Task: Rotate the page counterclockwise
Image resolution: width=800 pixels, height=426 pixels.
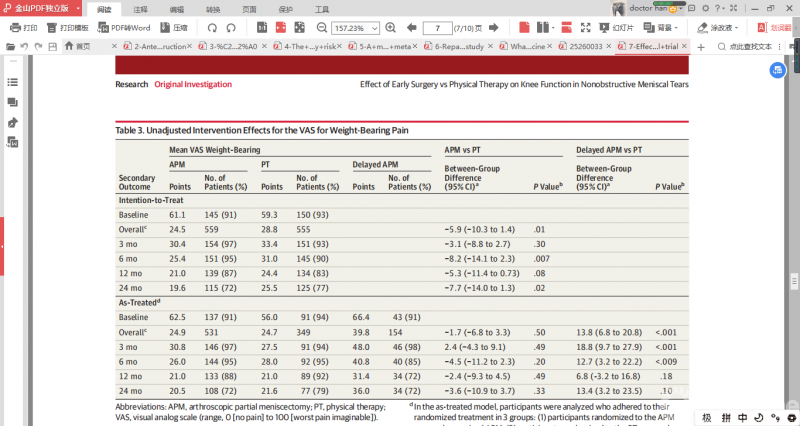Action: 212,27
